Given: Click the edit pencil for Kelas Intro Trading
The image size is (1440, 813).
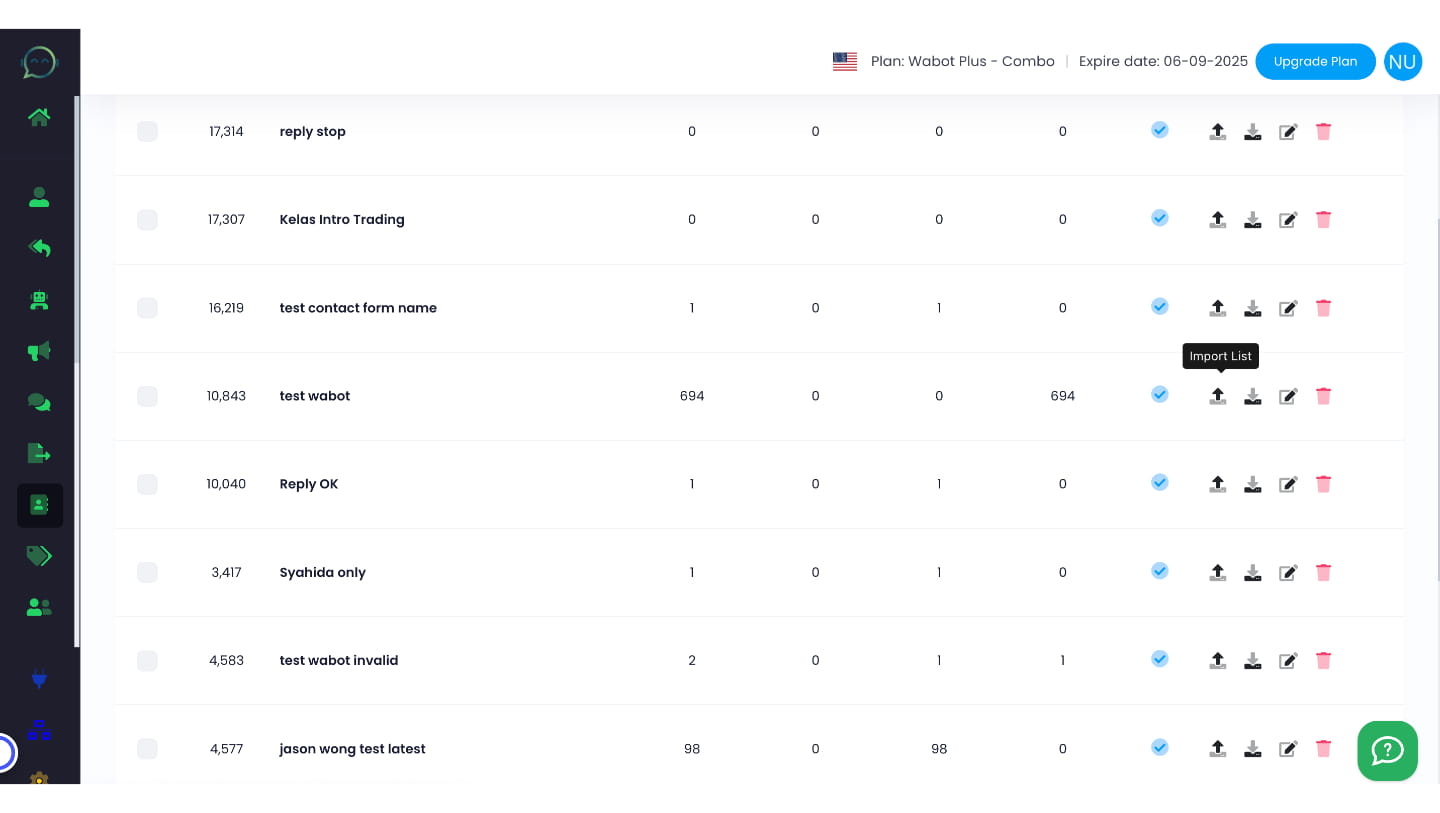Looking at the screenshot, I should click(1288, 220).
